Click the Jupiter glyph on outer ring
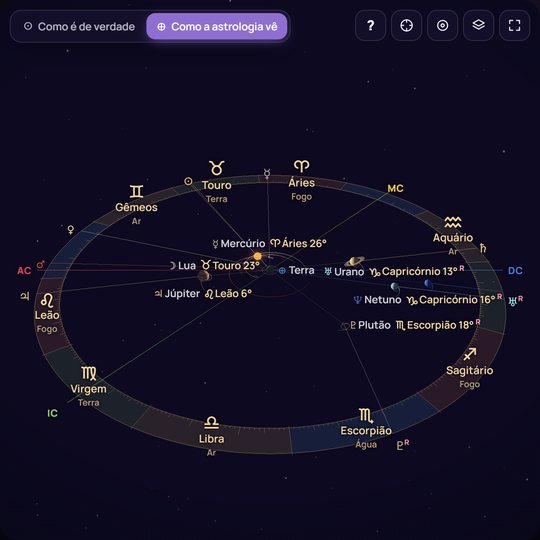The height and width of the screenshot is (540, 540). (x=25, y=296)
